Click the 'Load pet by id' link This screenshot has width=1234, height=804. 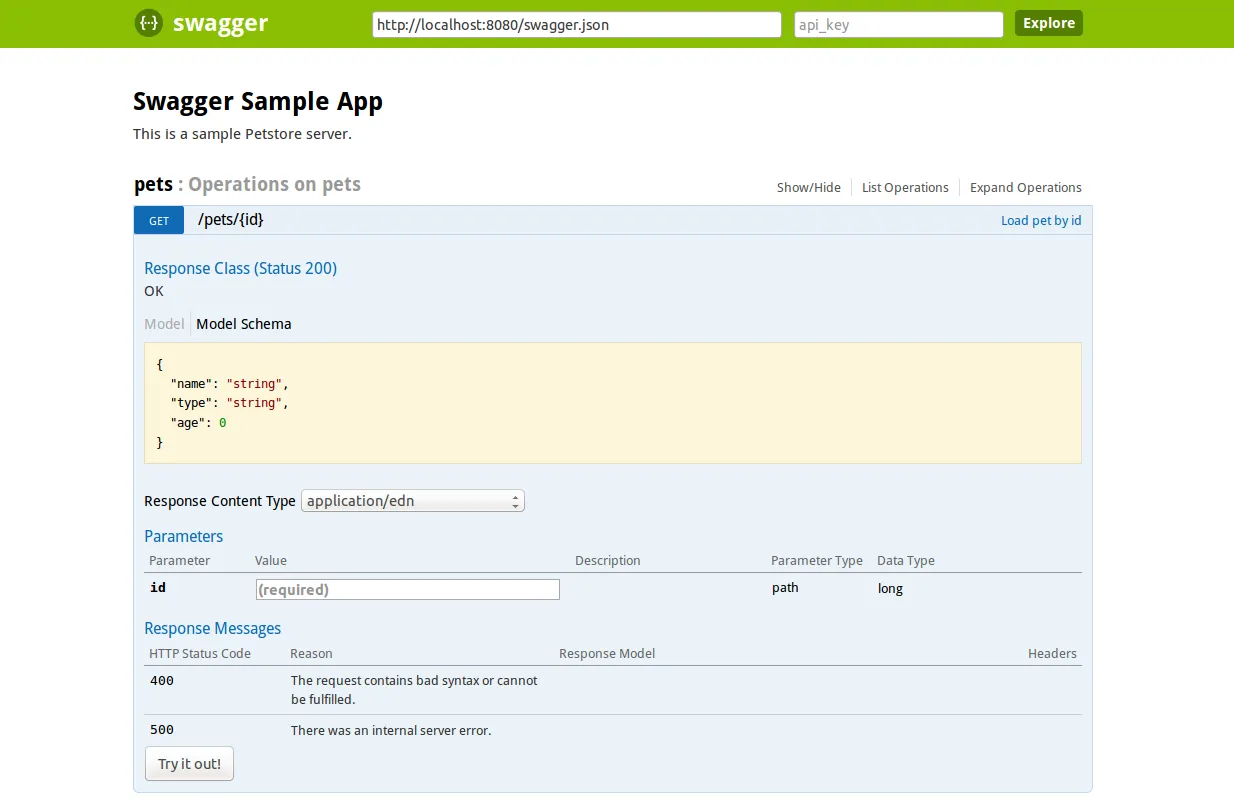pos(1040,221)
